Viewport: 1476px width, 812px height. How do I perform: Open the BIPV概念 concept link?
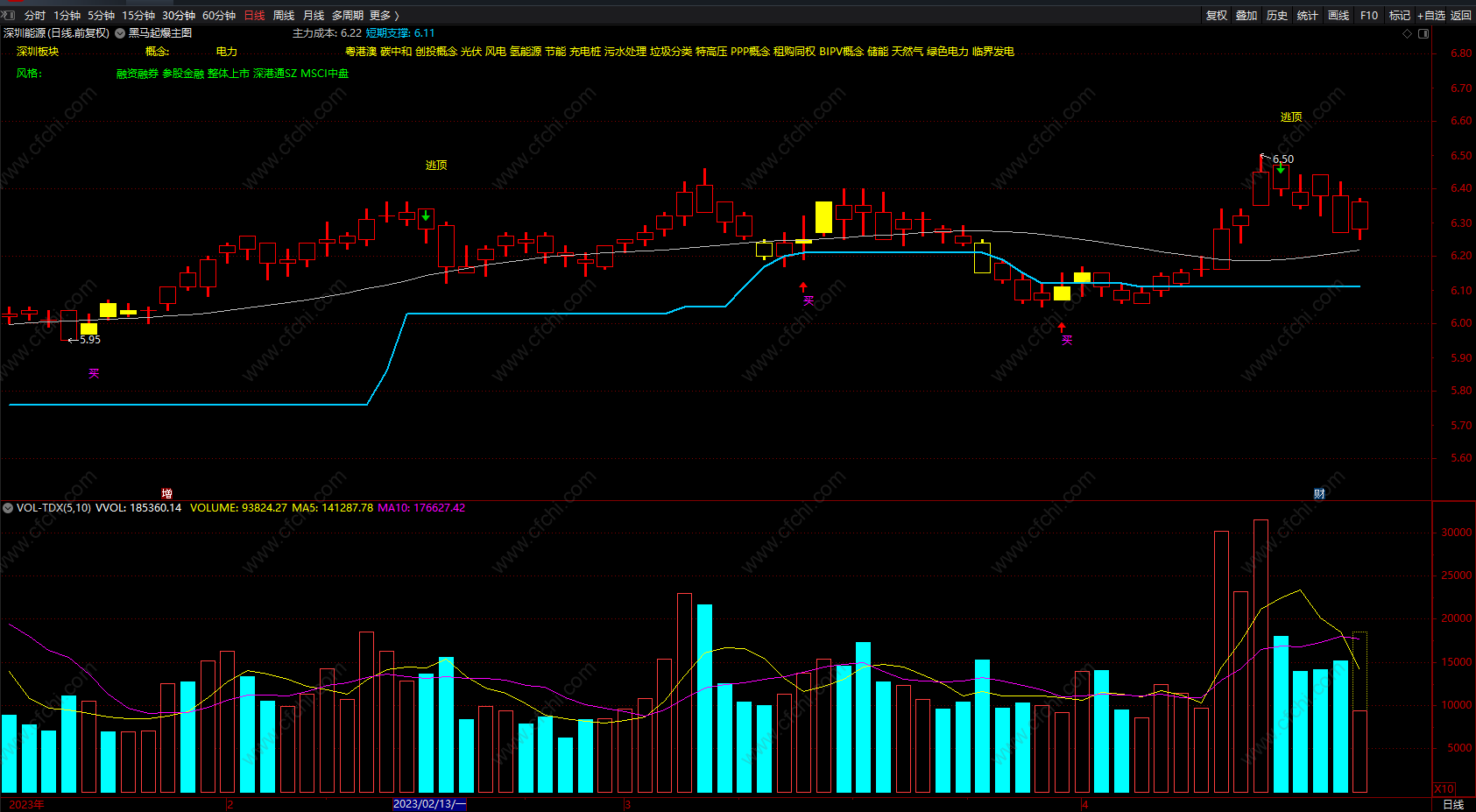coord(842,52)
